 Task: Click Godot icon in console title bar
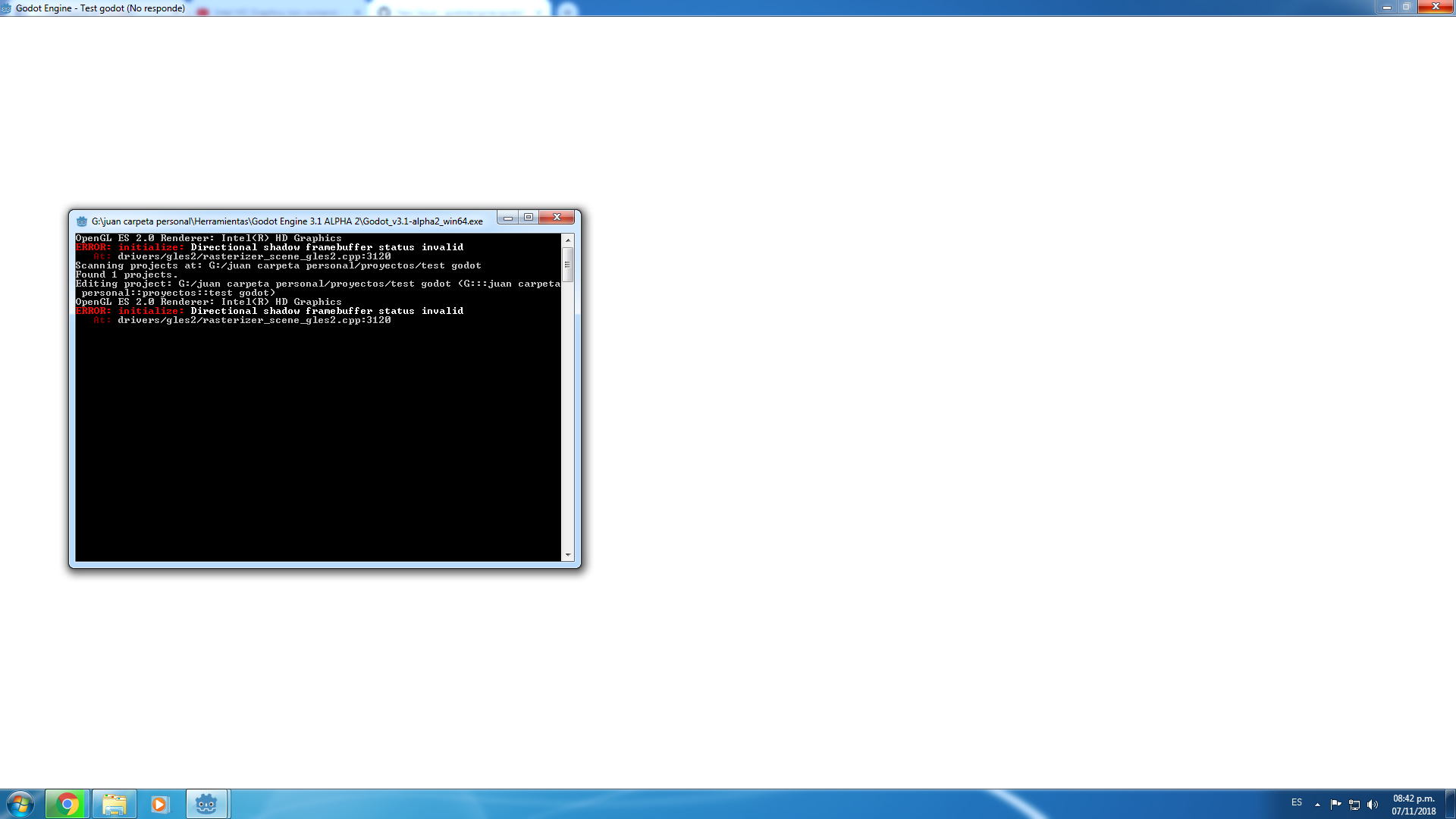82,221
